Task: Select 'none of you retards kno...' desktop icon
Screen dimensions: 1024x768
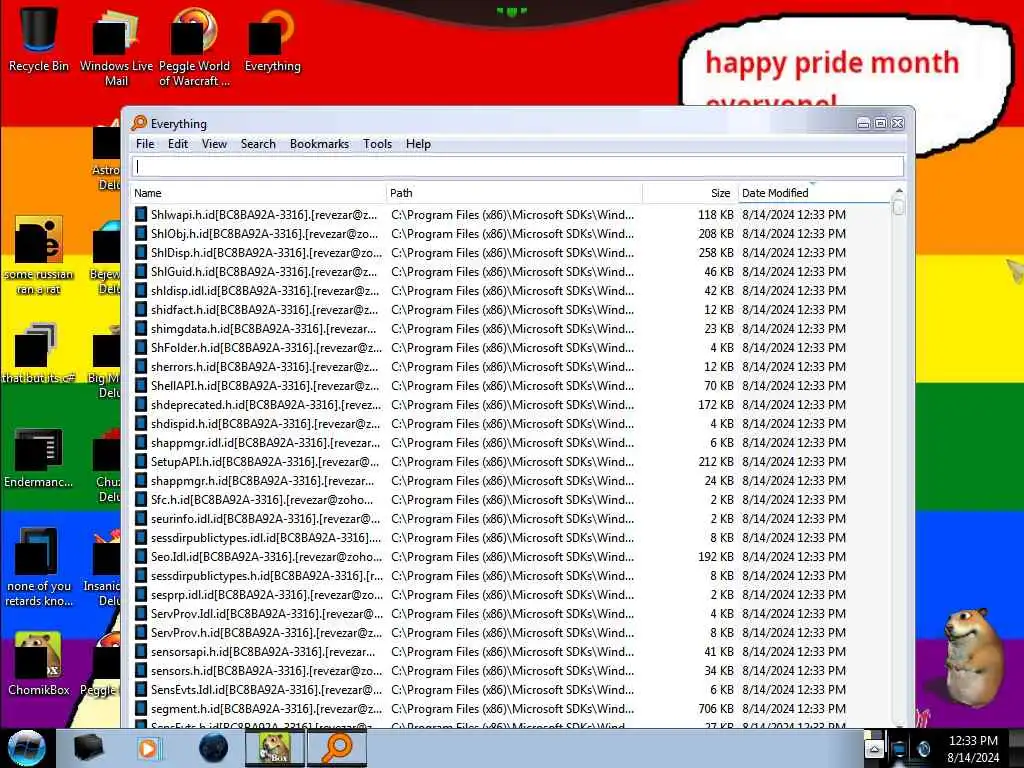Action: click(x=39, y=567)
